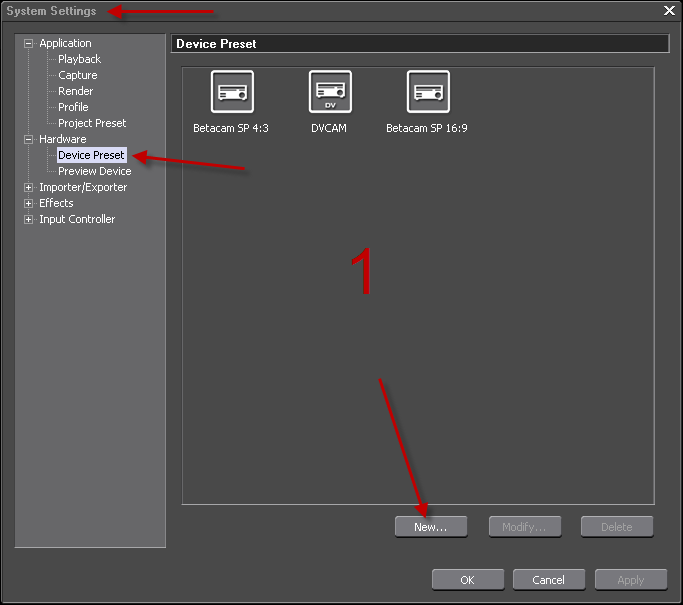Click the Input Controller tree label
Image resolution: width=683 pixels, height=605 pixels.
pyautogui.click(x=77, y=220)
